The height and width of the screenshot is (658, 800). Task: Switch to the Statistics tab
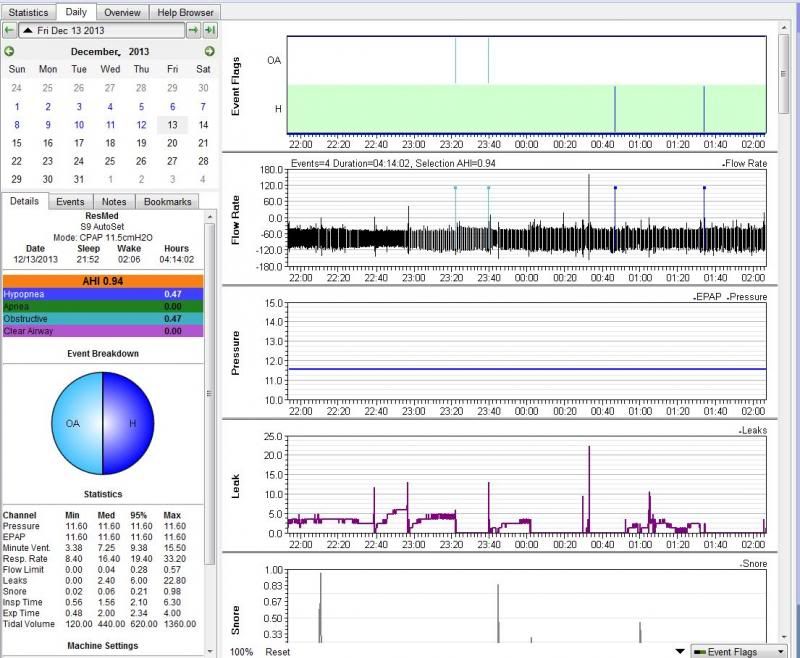pos(28,11)
